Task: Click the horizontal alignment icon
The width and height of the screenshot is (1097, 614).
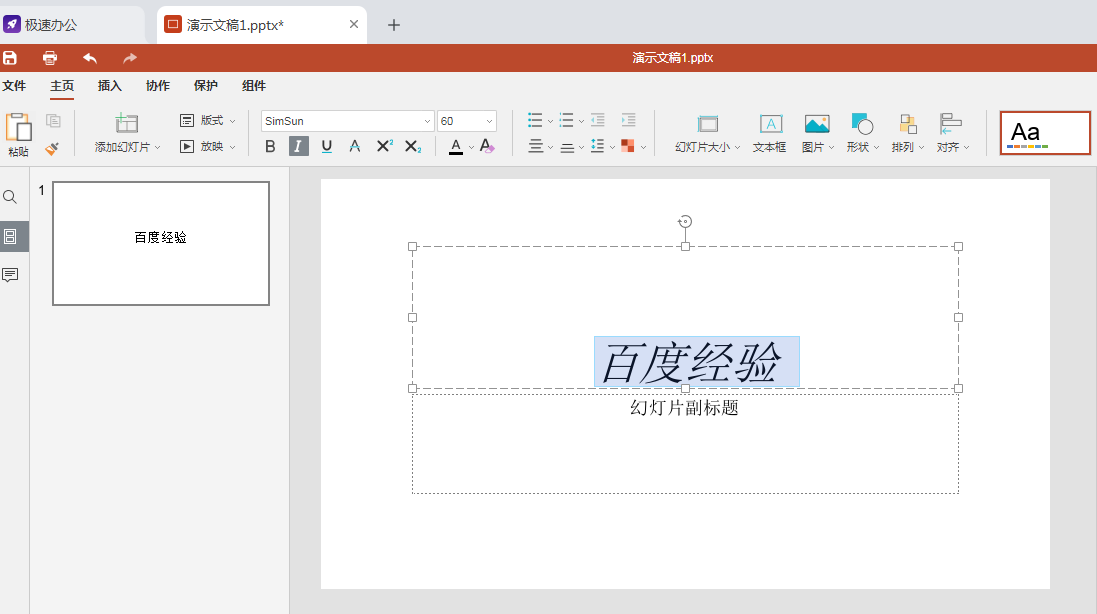Action: click(535, 146)
